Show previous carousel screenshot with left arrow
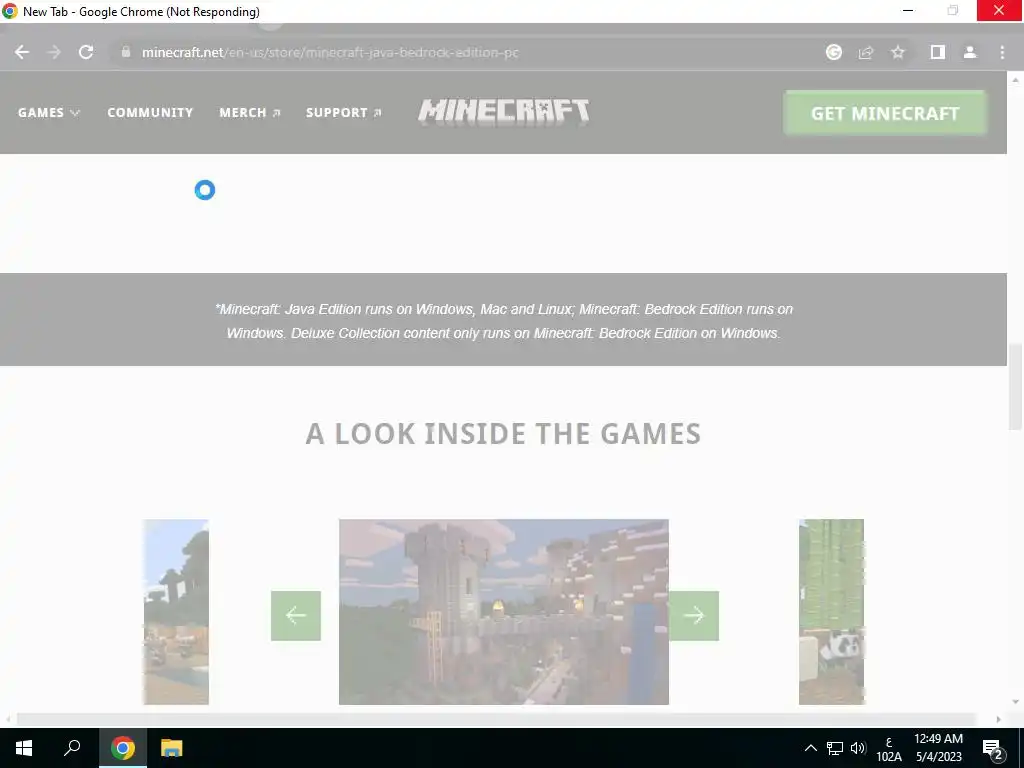 [296, 615]
